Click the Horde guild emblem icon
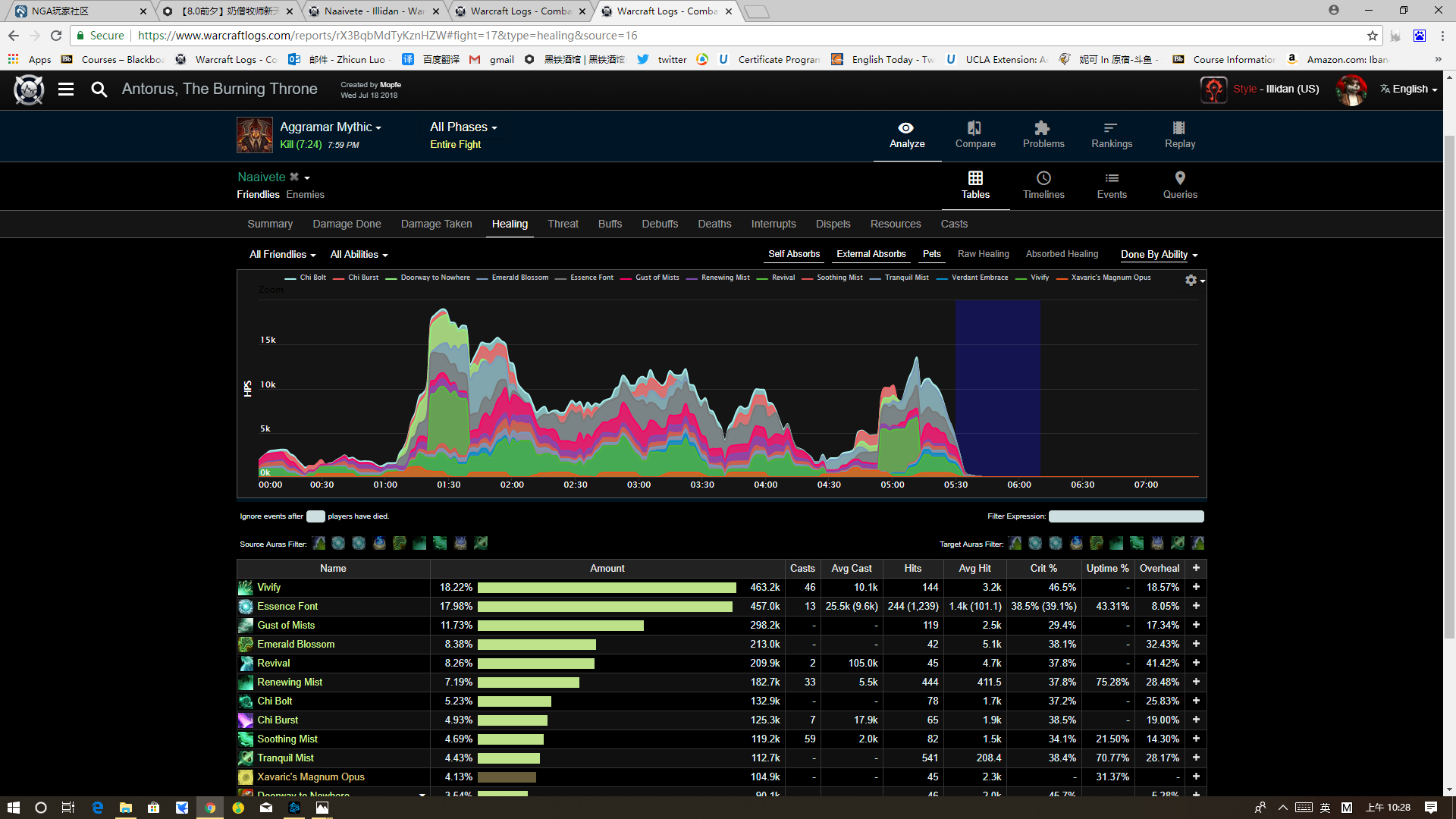This screenshot has width=1456, height=819. [x=1213, y=89]
